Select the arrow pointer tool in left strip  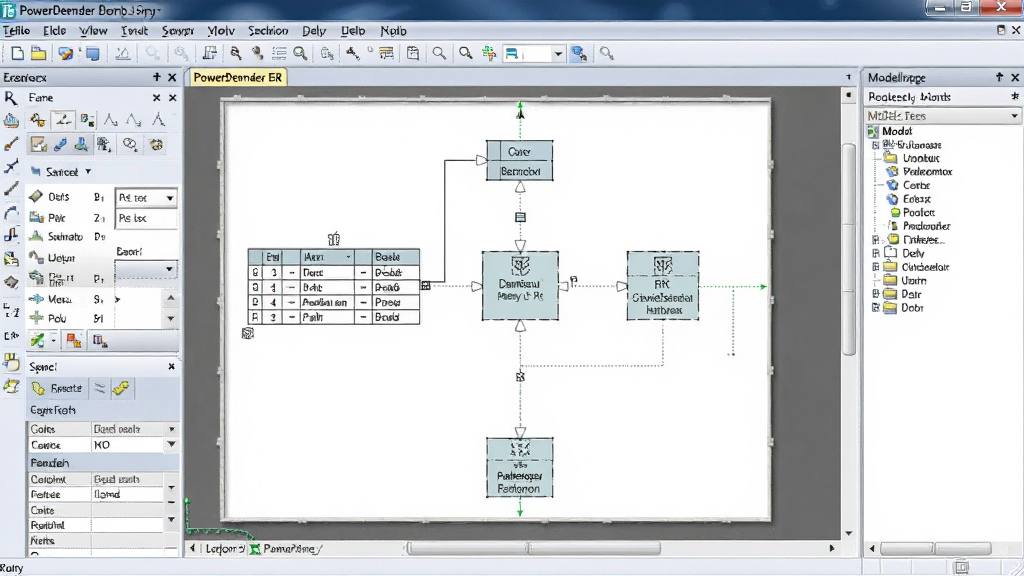point(10,98)
